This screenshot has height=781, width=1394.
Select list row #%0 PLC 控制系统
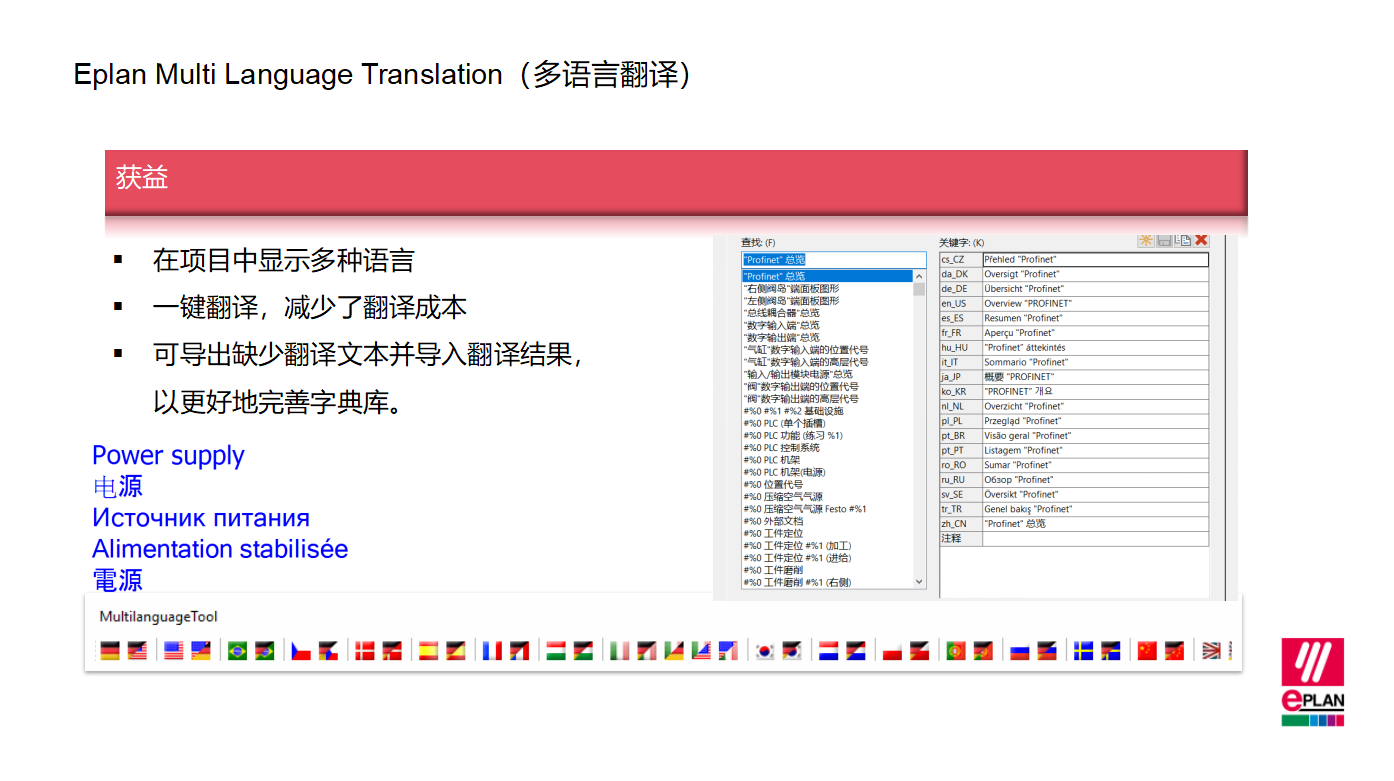[827, 447]
